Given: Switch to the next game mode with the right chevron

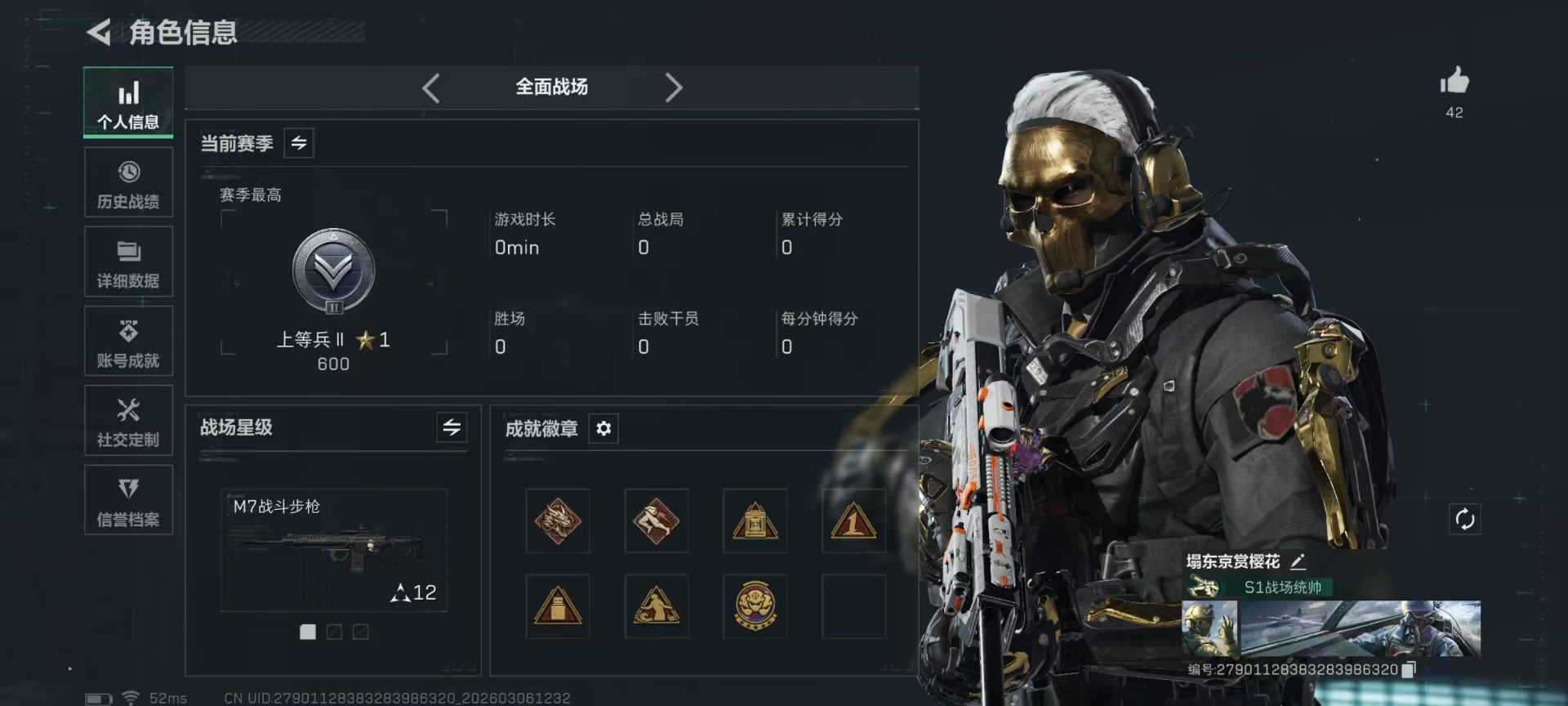Looking at the screenshot, I should tap(673, 87).
